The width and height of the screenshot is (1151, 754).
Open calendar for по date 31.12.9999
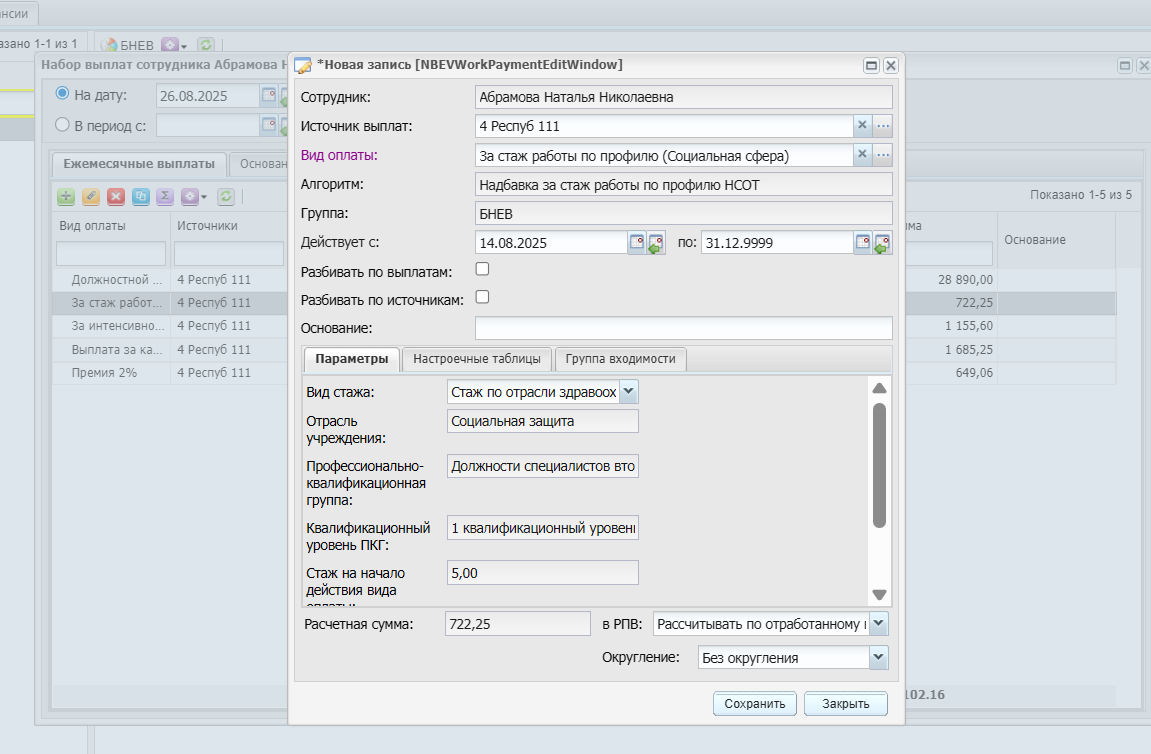point(863,242)
